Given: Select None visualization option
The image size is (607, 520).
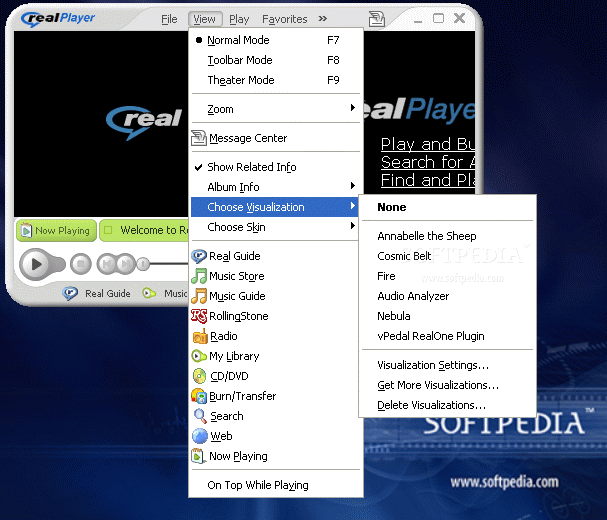Looking at the screenshot, I should (x=447, y=207).
